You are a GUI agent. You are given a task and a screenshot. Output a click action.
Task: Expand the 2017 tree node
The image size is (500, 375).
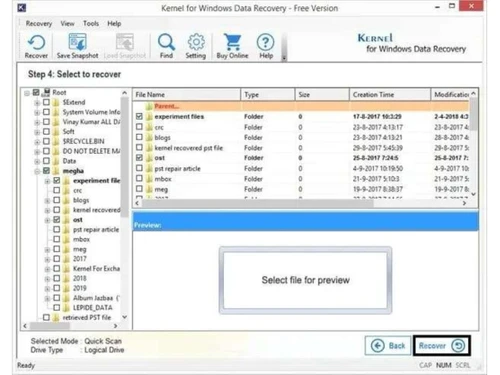(x=47, y=259)
